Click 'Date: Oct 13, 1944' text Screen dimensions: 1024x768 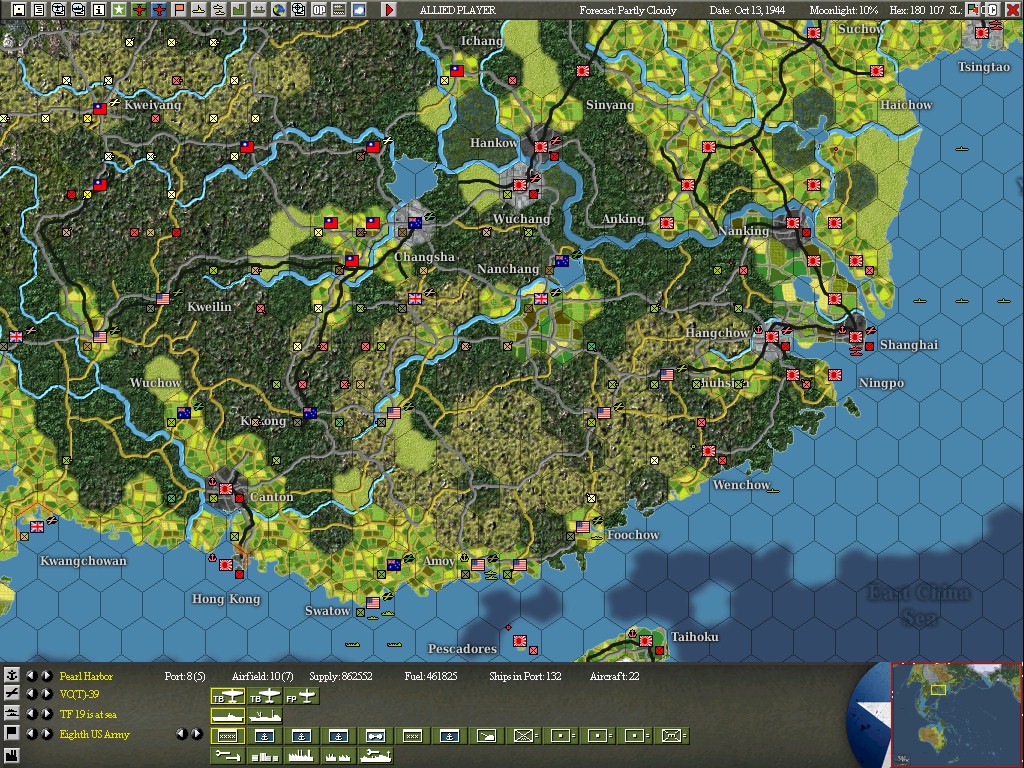click(x=747, y=10)
